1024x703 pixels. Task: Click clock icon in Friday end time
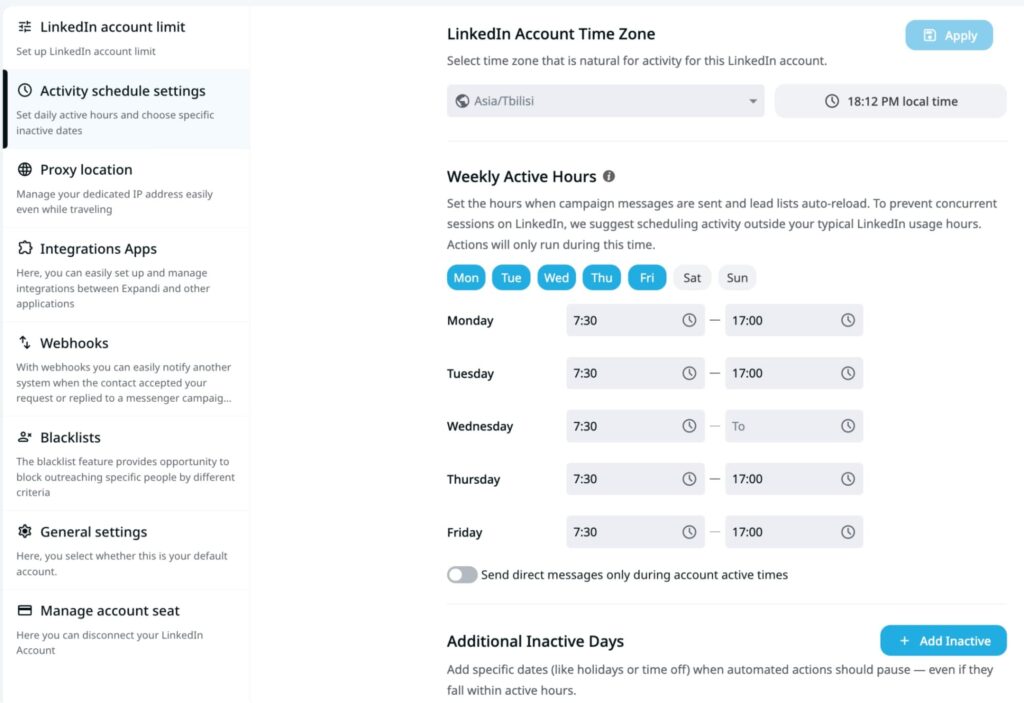point(848,532)
